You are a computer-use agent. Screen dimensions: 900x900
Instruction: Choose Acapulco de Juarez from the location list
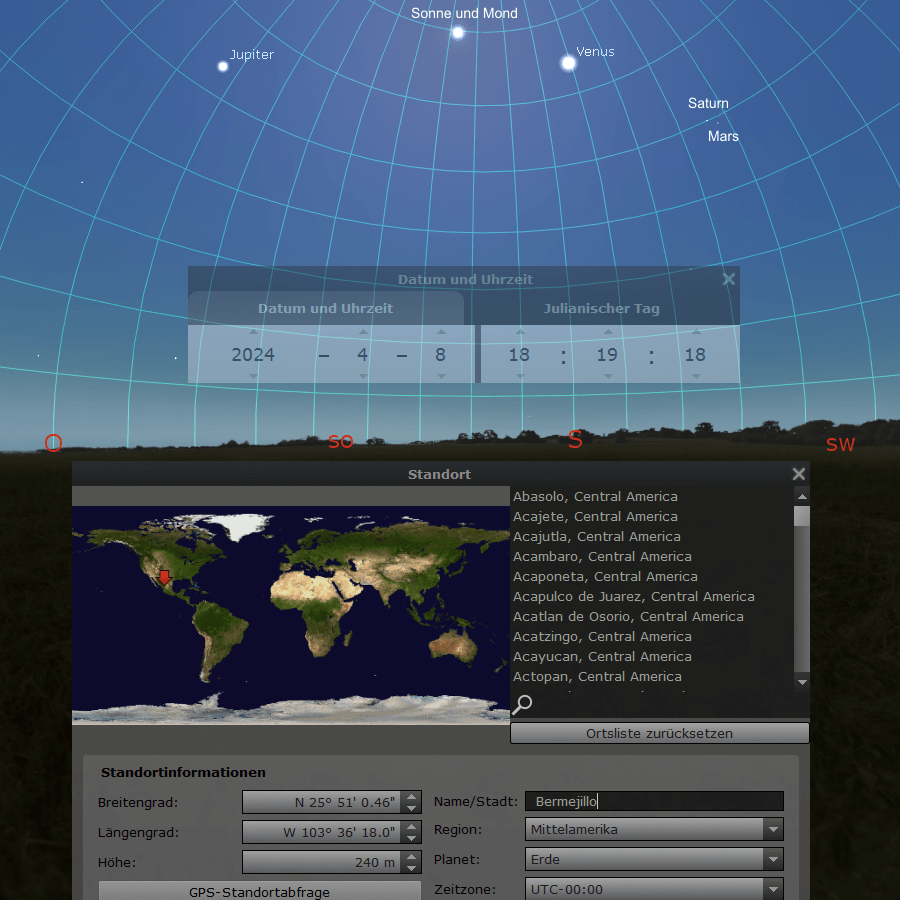point(633,597)
